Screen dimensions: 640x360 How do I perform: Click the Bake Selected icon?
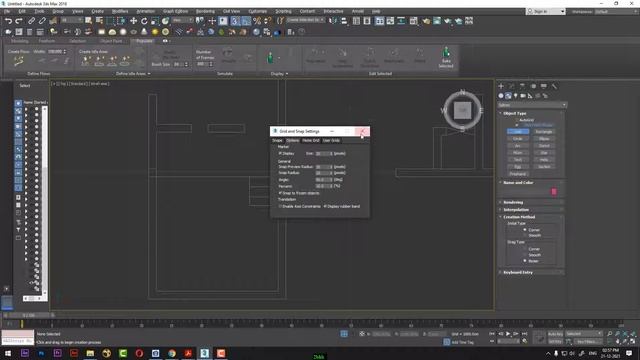pyautogui.click(x=446, y=57)
